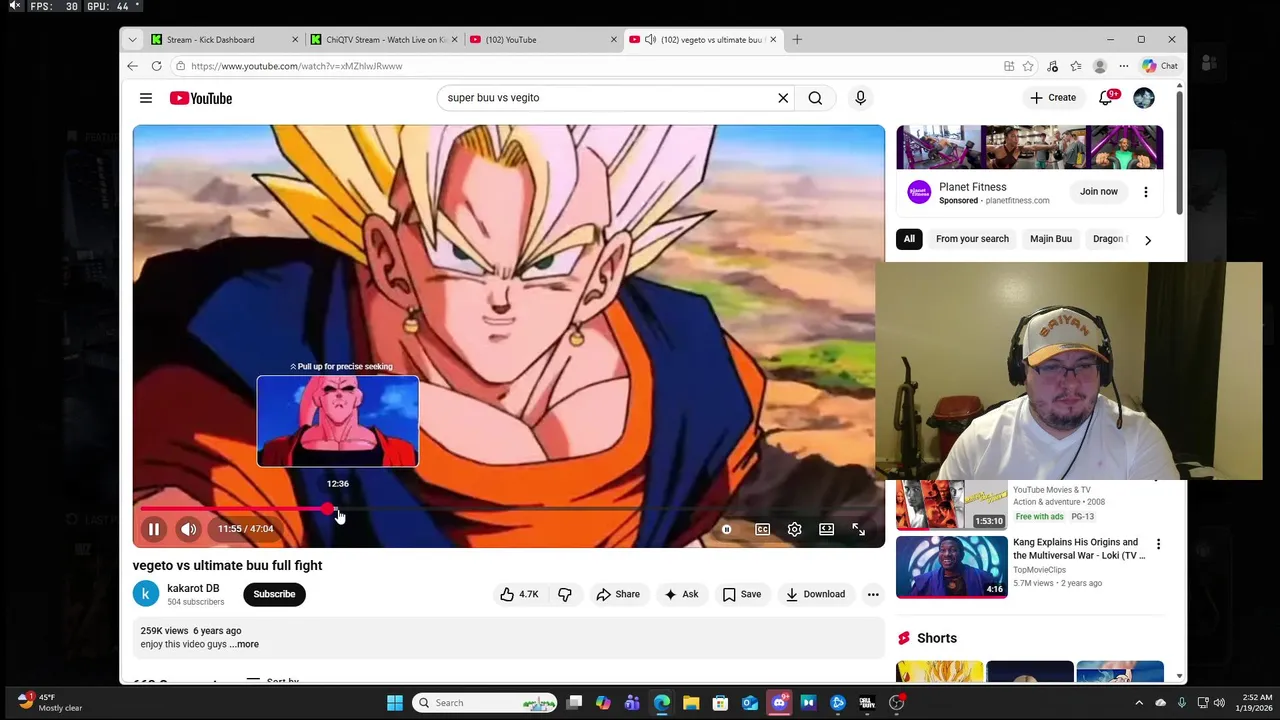The image size is (1280, 720).
Task: Enter full screen video mode
Action: [x=859, y=529]
